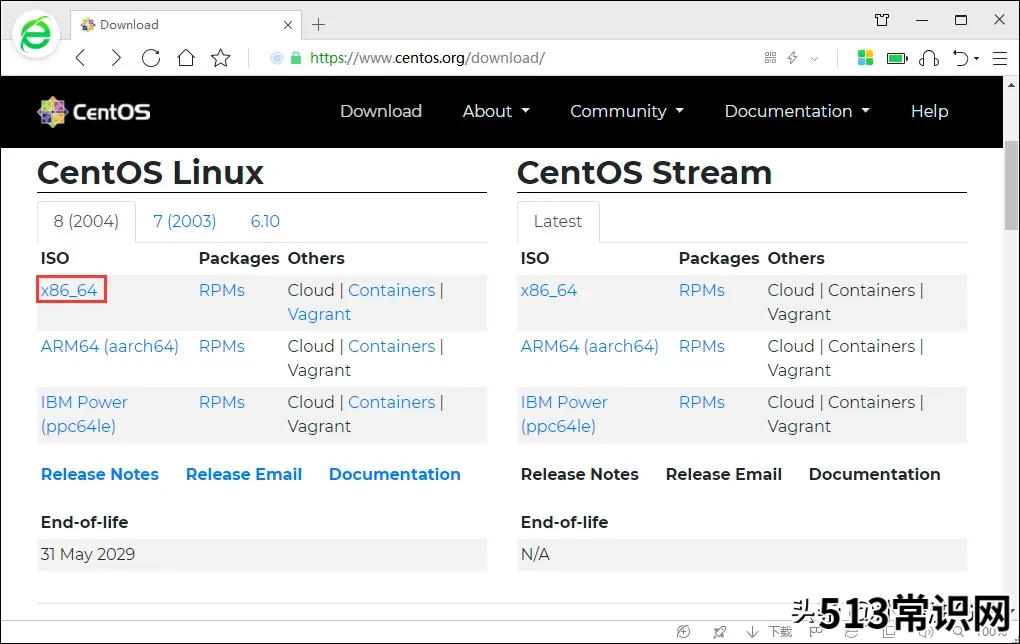Click ARM64 (aarch64) link under CentOS Stream
The height and width of the screenshot is (644, 1020).
[589, 346]
